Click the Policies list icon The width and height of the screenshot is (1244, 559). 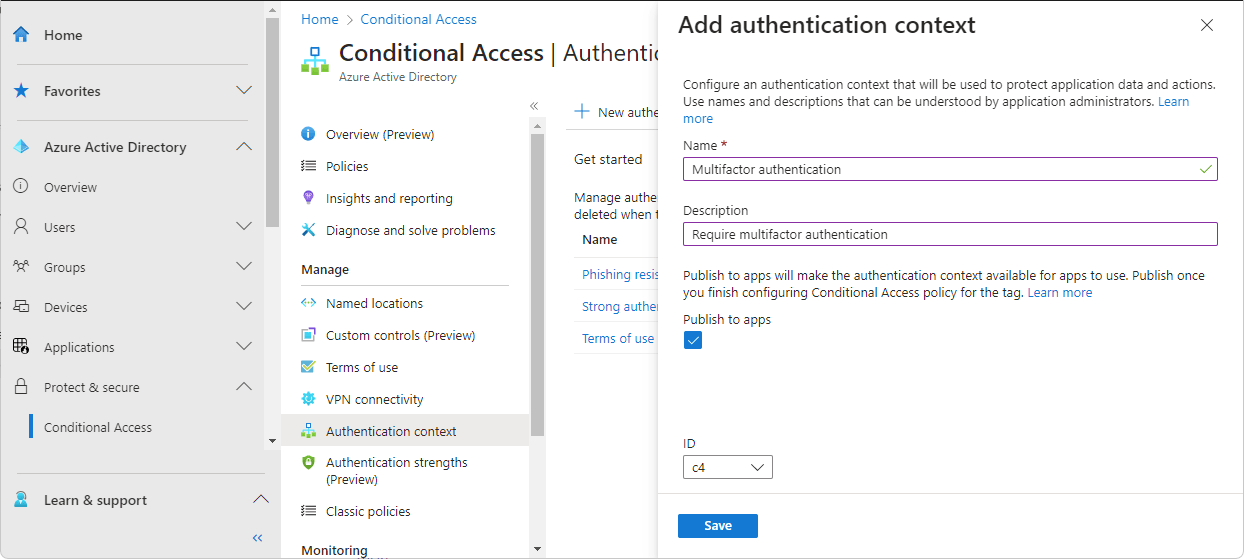[308, 166]
